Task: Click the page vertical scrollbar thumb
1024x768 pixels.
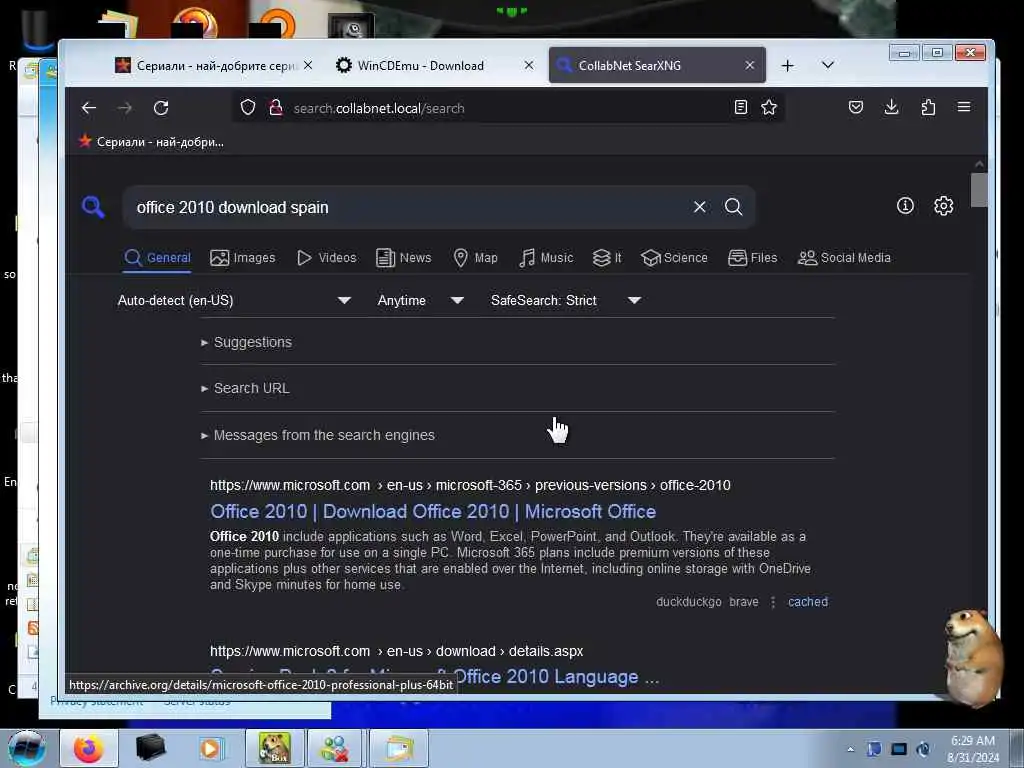Action: pyautogui.click(x=978, y=190)
